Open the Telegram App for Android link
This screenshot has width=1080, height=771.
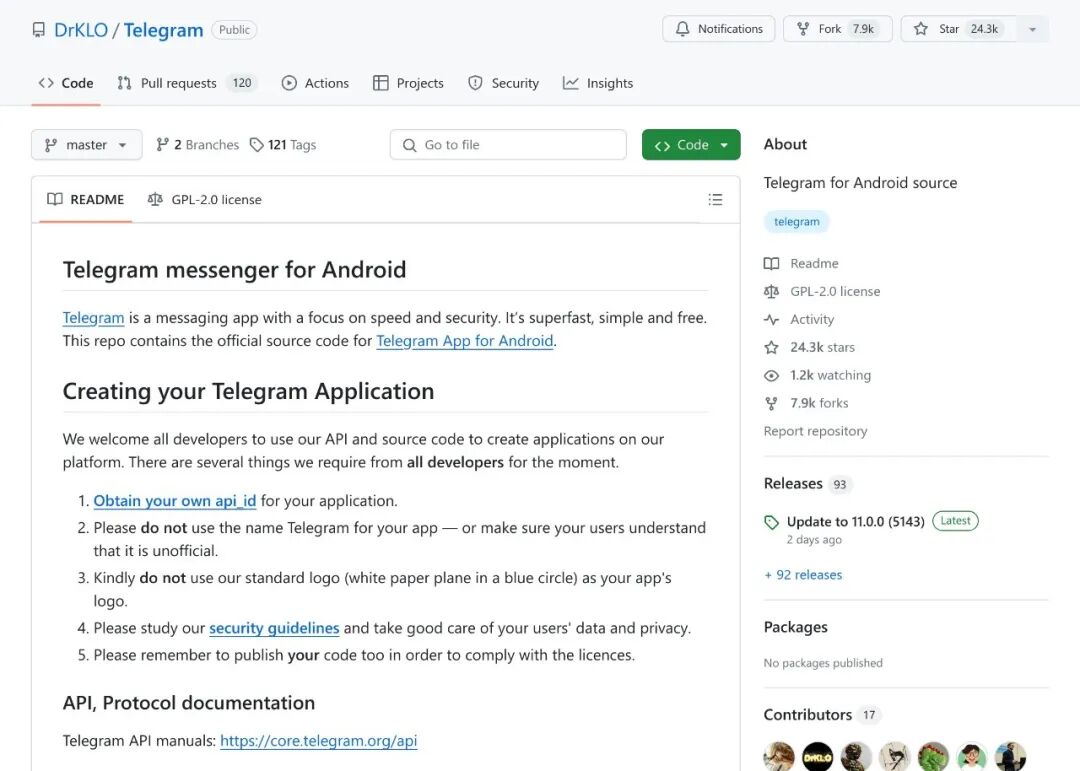point(465,341)
